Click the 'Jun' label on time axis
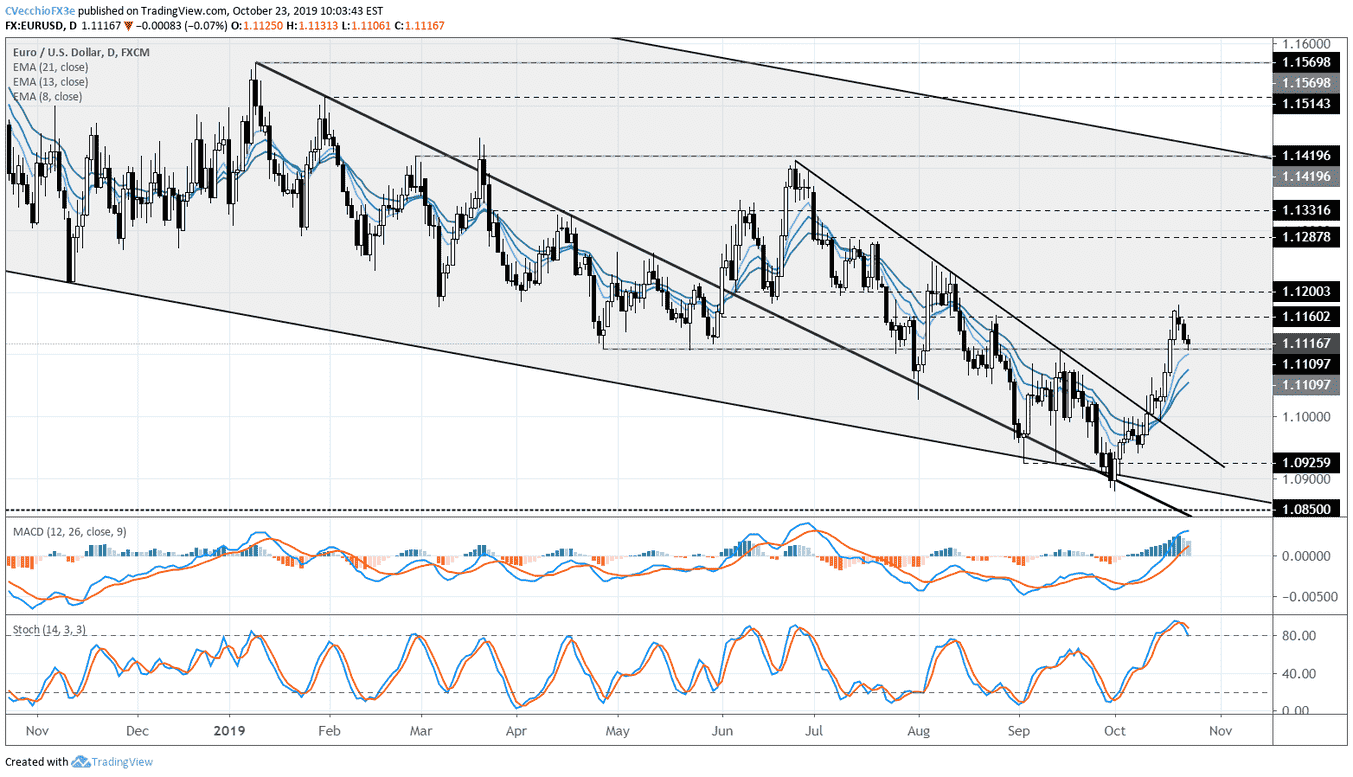This screenshot has height=777, width=1353. [x=721, y=732]
